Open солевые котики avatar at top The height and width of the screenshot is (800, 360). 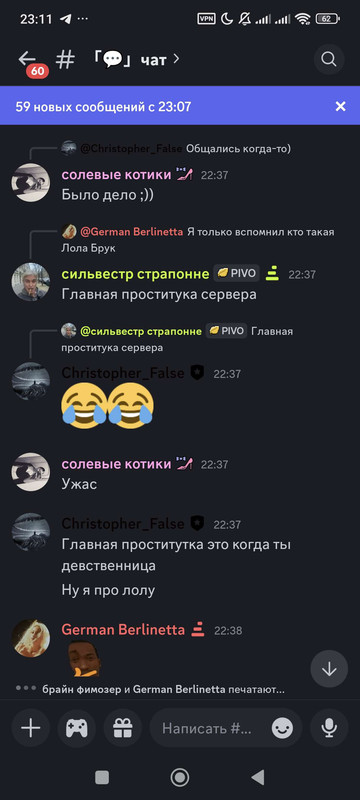pyautogui.click(x=31, y=182)
